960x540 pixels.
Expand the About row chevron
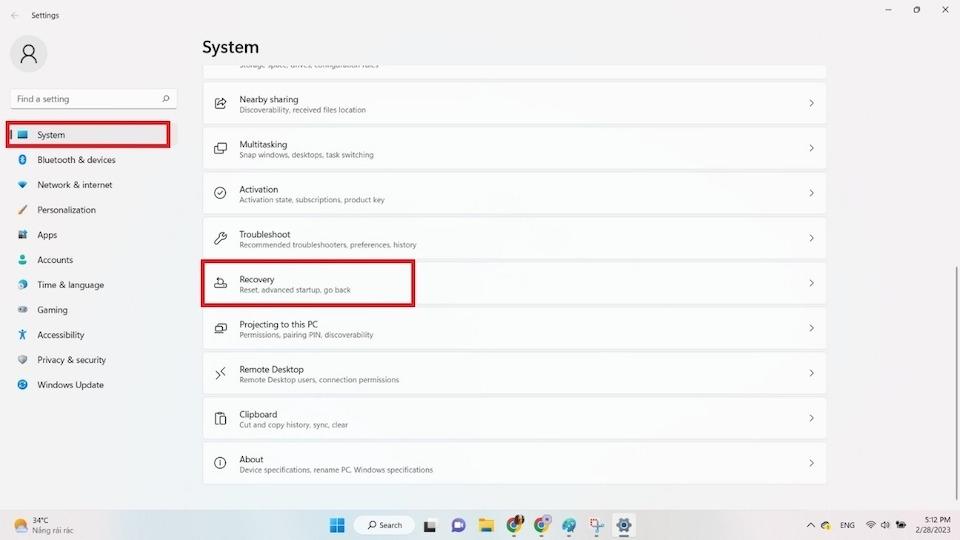tap(811, 464)
